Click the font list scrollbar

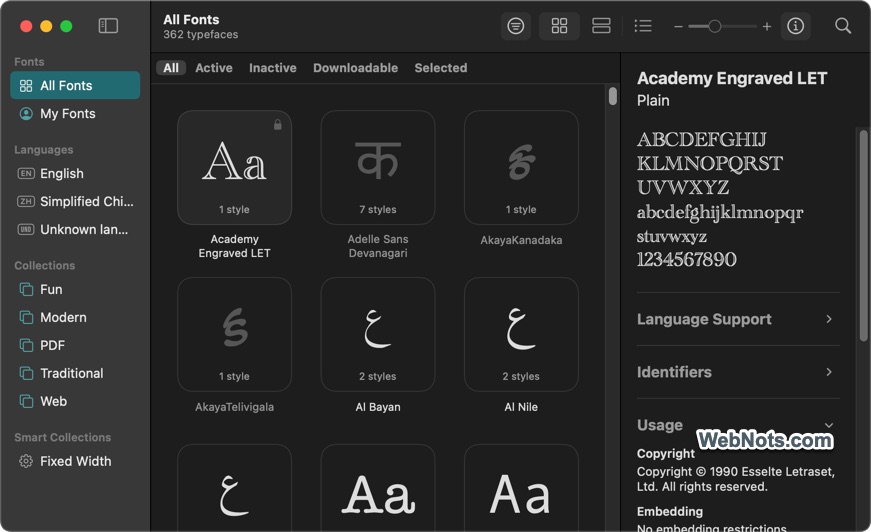click(x=613, y=96)
